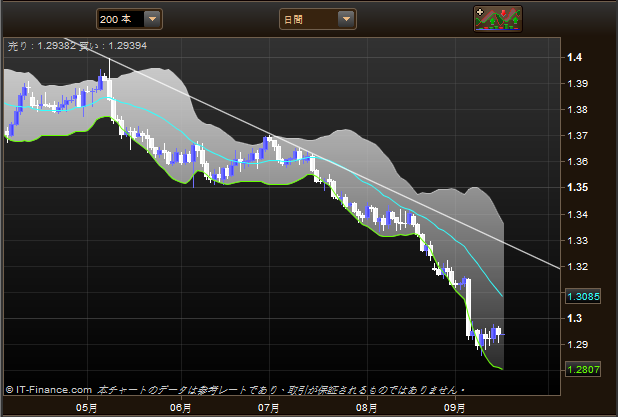Screen dimensions: 618x417
Task: Click the 買い : 1.29394 buy rate text
Action: 113,46
